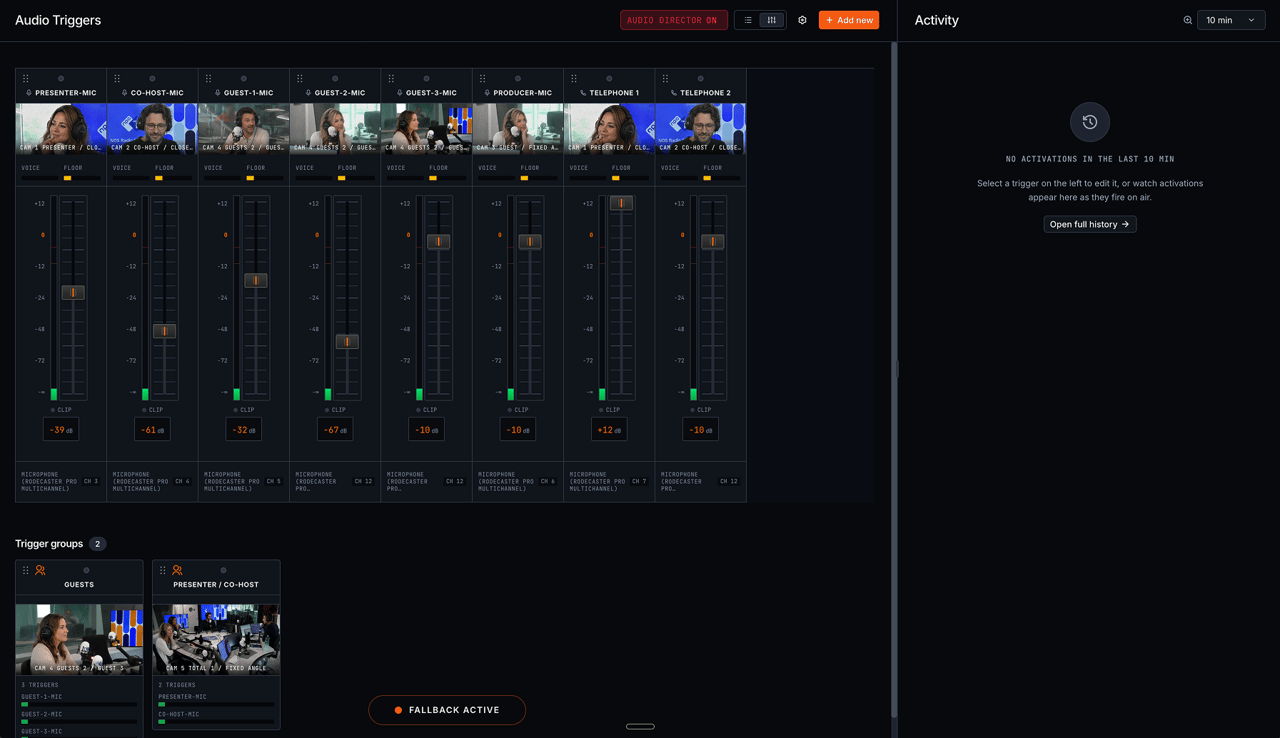Click the Add new button

coord(849,20)
